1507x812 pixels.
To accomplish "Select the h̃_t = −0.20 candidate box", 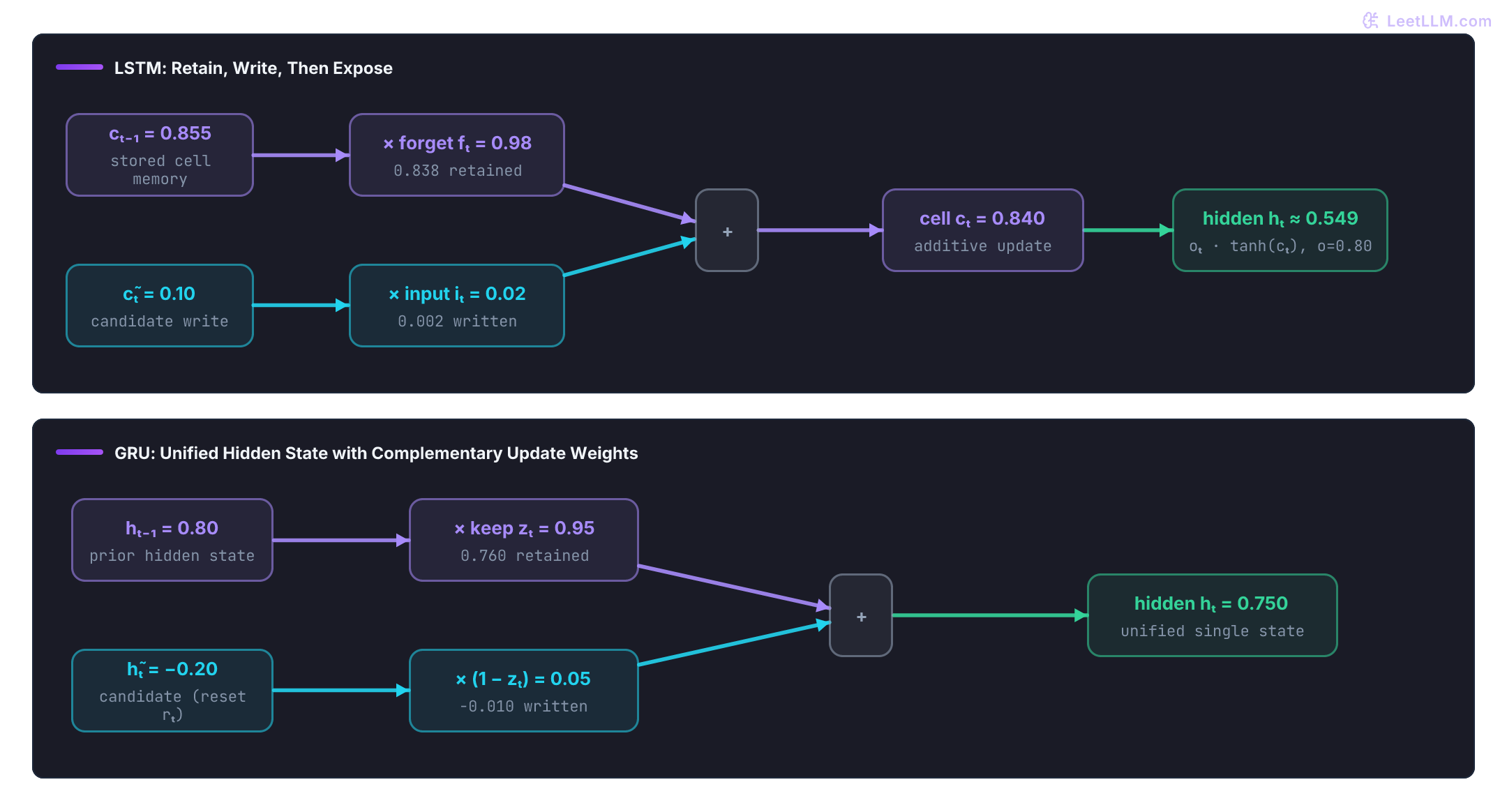I will coord(172,691).
